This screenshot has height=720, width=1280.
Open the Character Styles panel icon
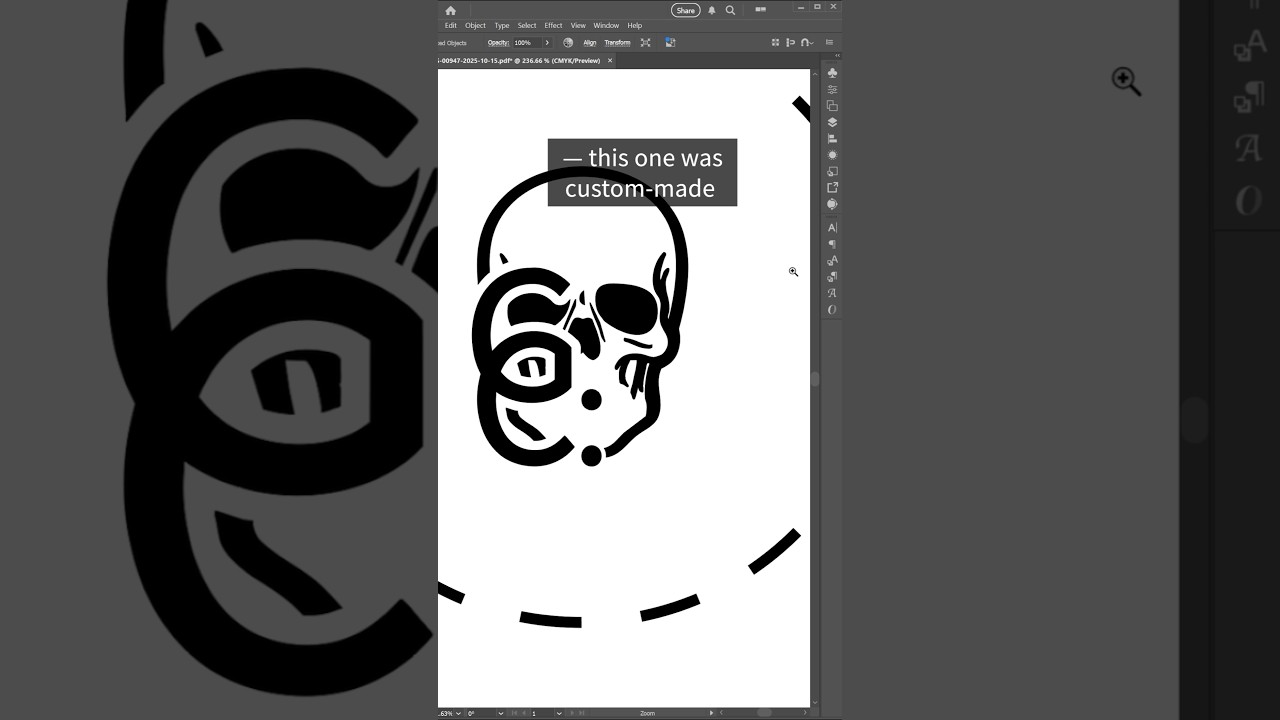point(832,260)
